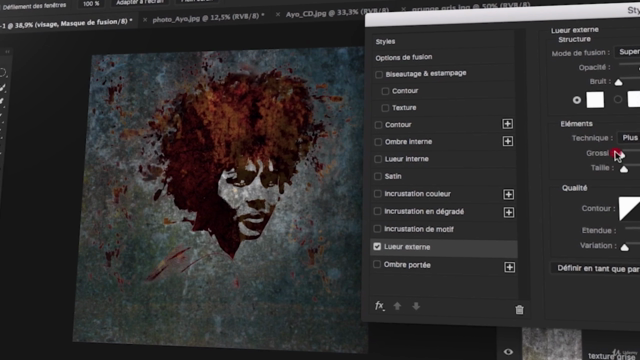
Task: Click the Opacité slider track
Action: pos(630,65)
